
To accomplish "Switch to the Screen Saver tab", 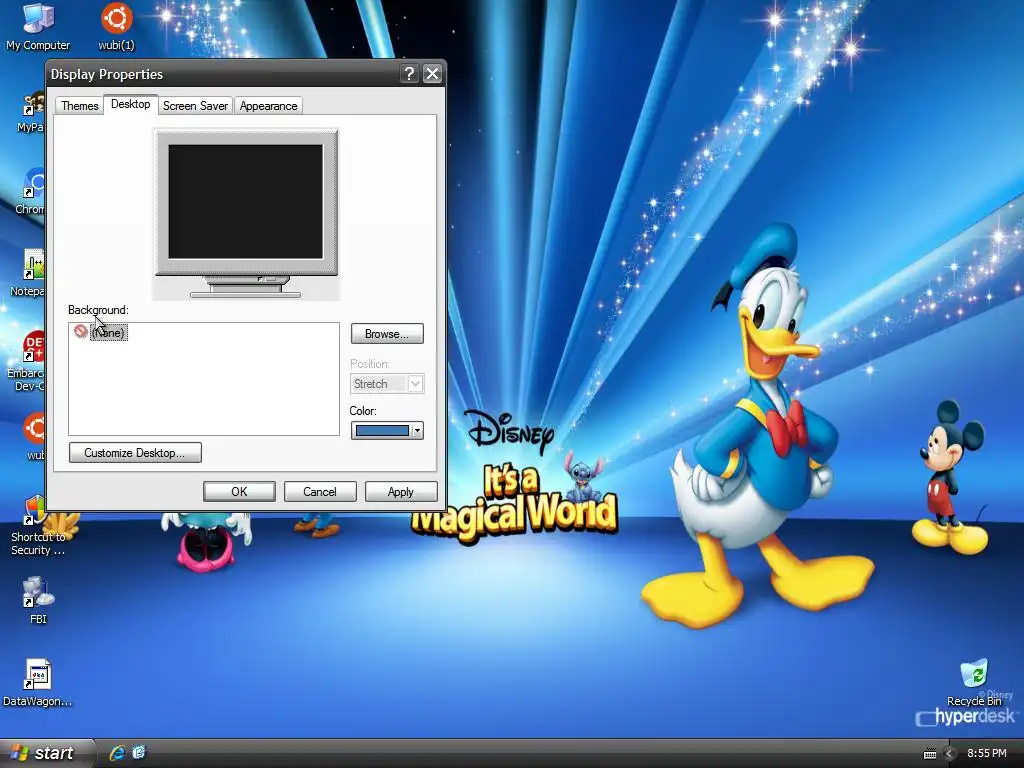I will (195, 106).
